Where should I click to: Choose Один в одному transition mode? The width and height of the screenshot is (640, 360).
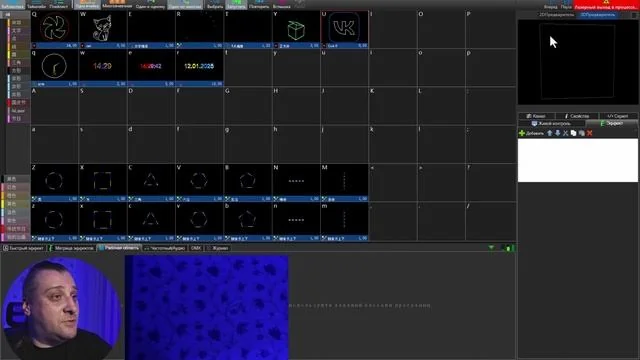click(x=150, y=4)
